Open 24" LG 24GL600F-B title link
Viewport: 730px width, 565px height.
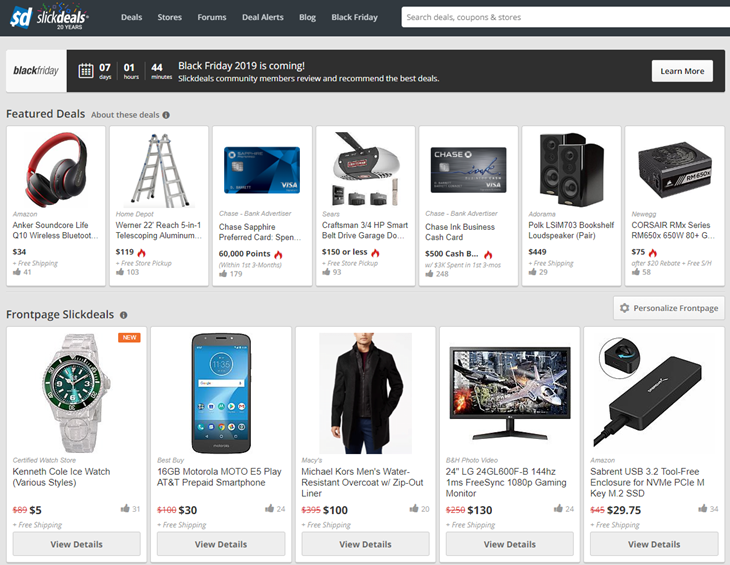tap(506, 483)
